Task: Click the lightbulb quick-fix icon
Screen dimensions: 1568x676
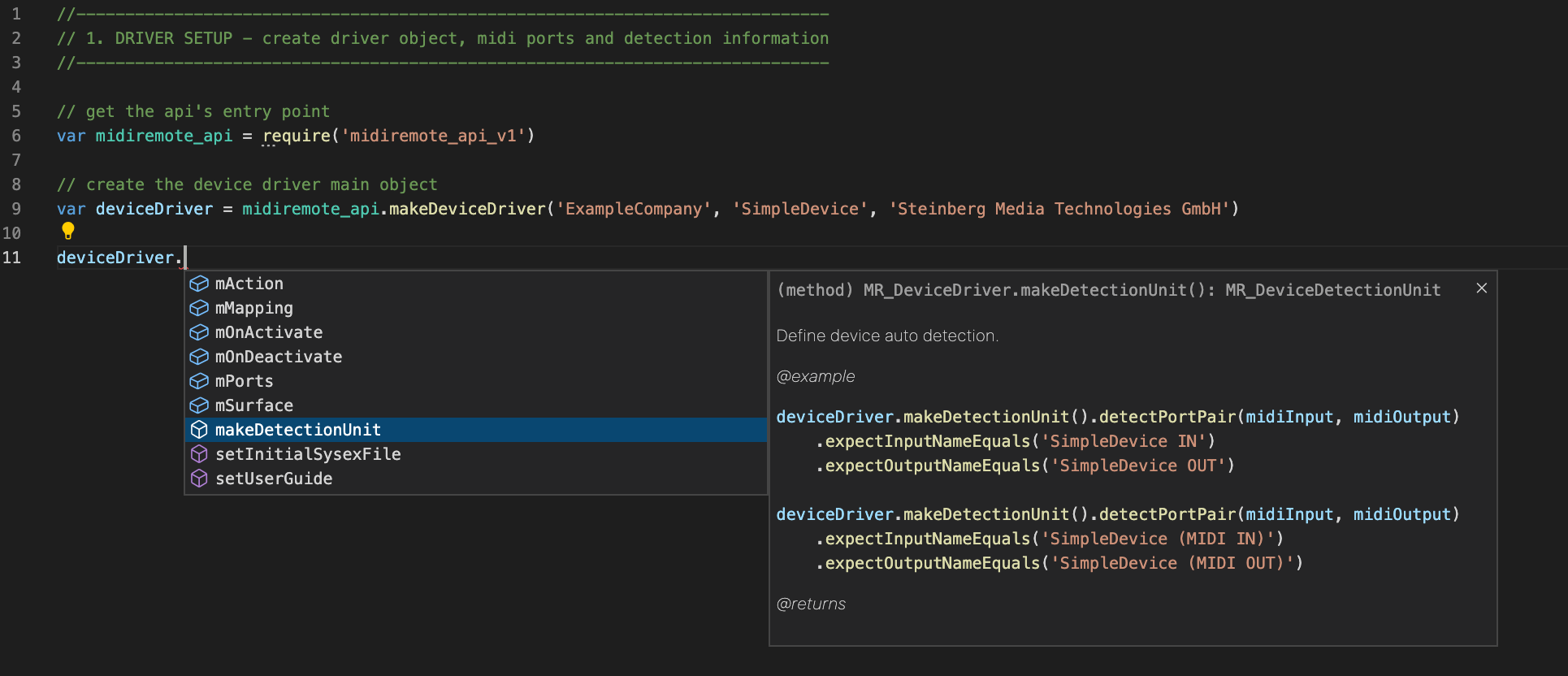Action: coord(68,231)
